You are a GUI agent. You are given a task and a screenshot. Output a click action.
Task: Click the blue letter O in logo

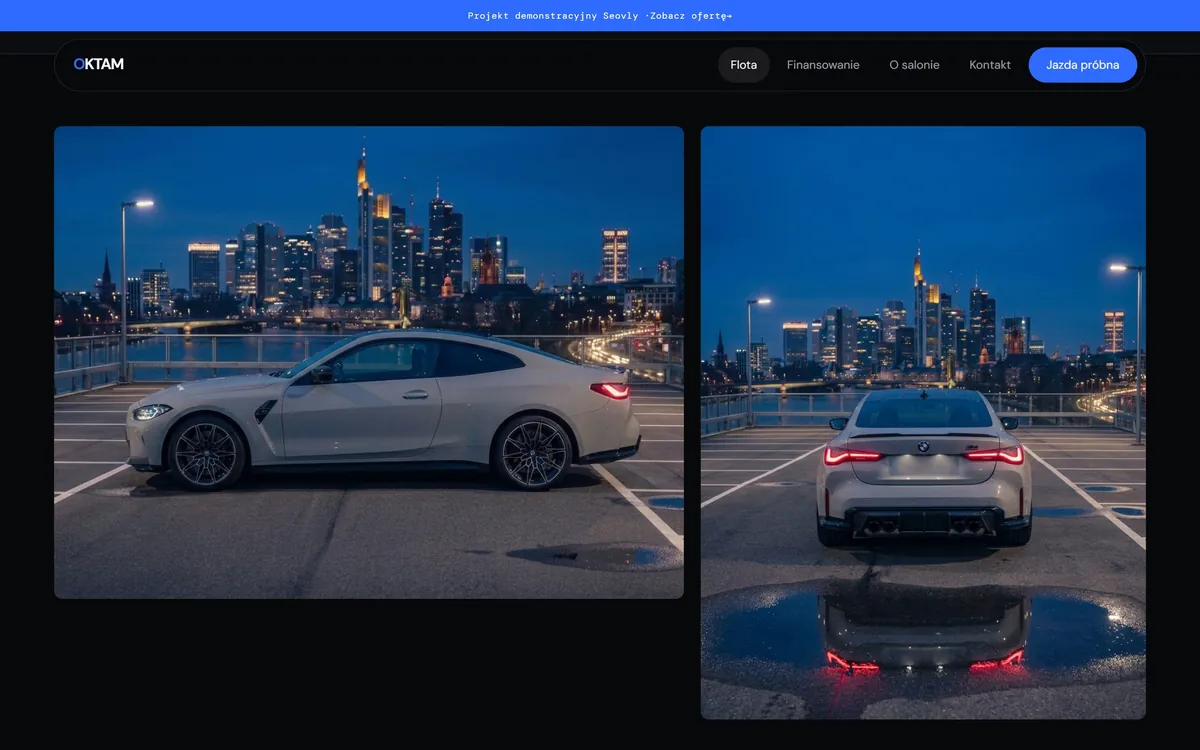pos(79,64)
